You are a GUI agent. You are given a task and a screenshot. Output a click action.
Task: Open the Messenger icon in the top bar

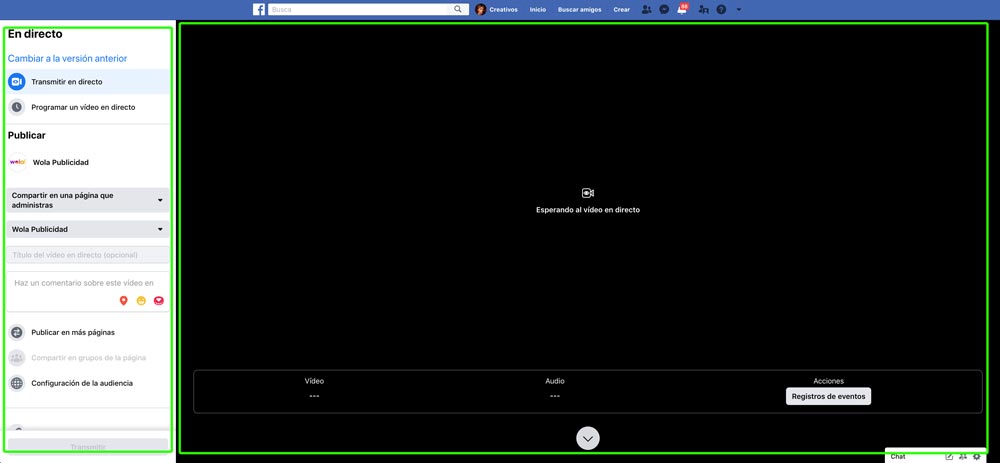tap(664, 9)
